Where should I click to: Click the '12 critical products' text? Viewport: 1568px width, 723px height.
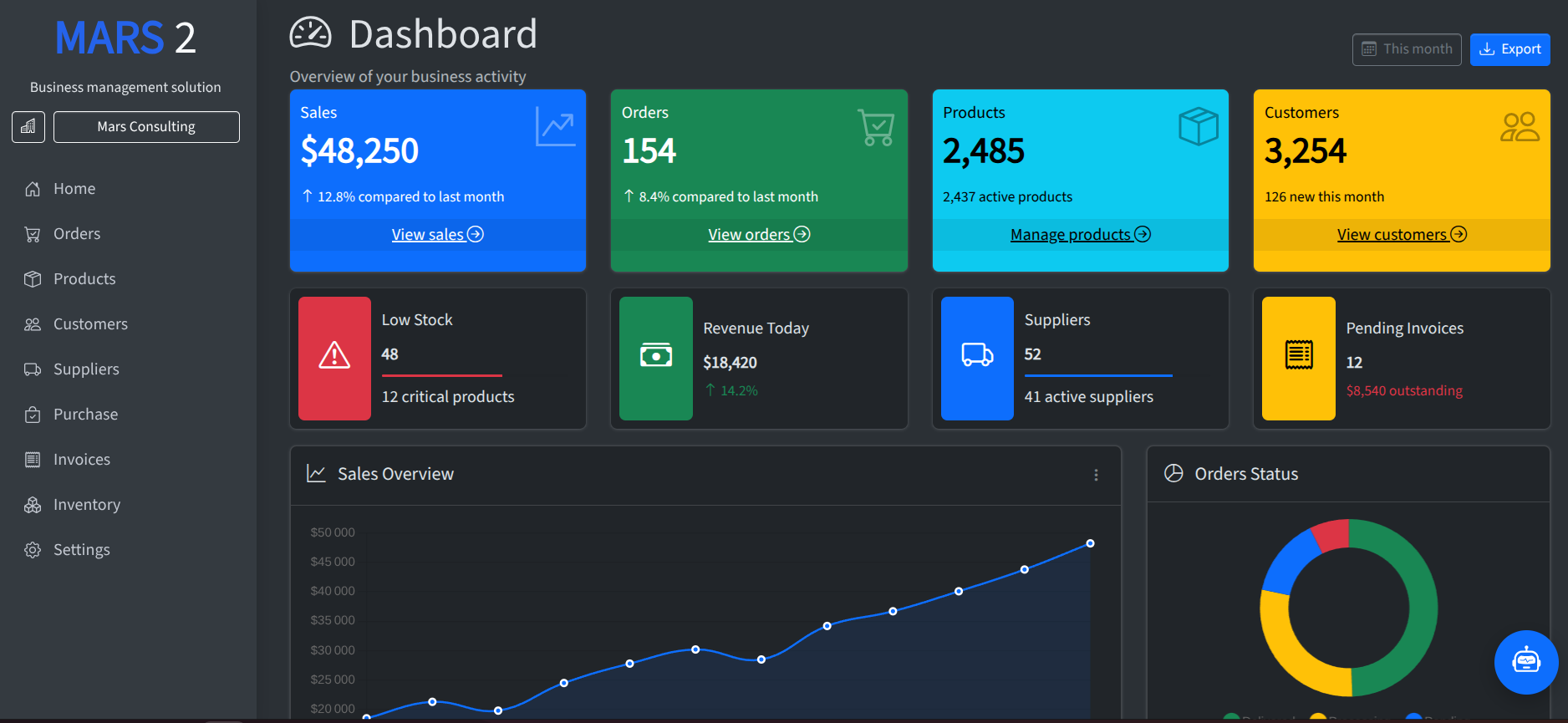pos(448,397)
